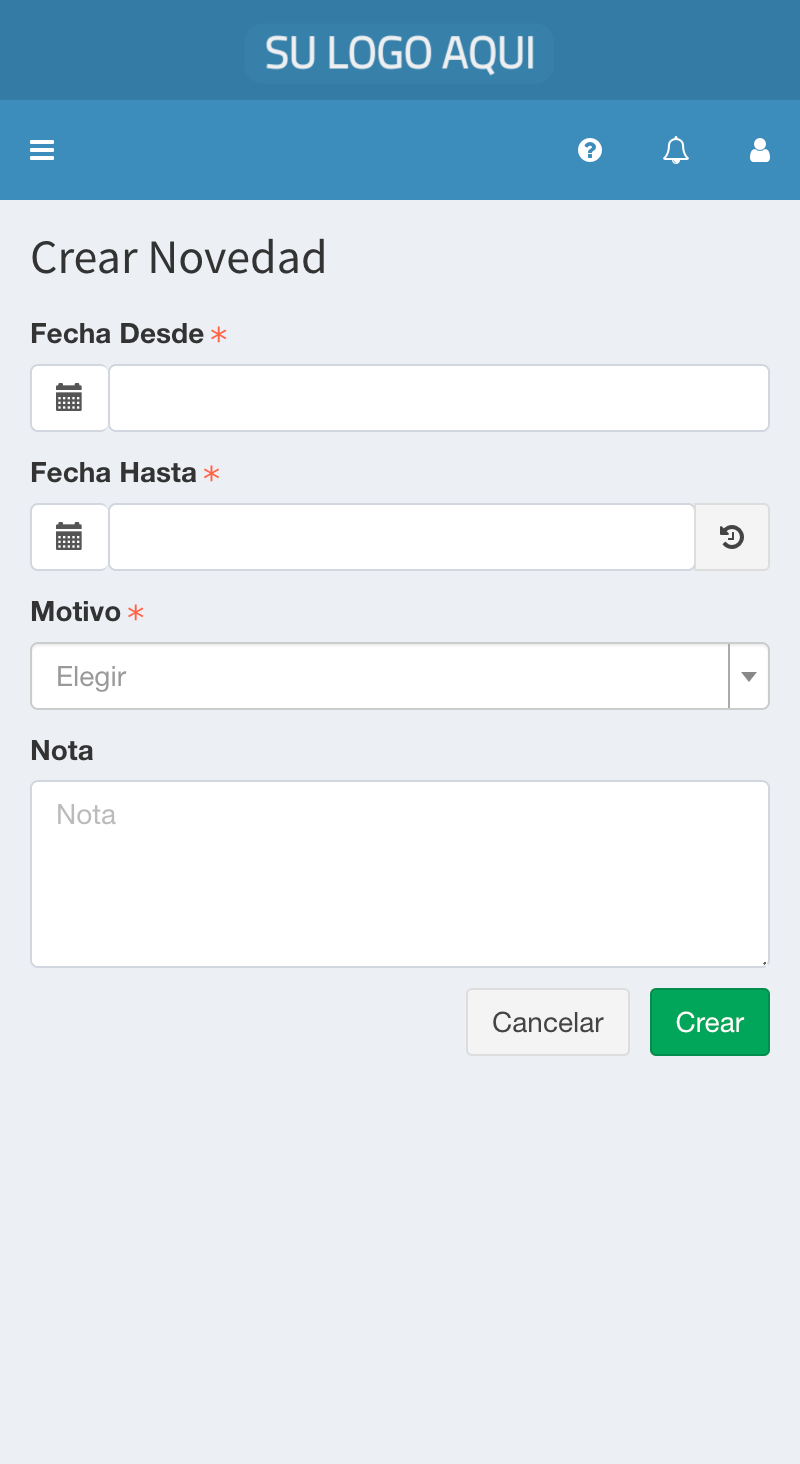
Task: Click inside the Nota text area
Action: tap(400, 874)
